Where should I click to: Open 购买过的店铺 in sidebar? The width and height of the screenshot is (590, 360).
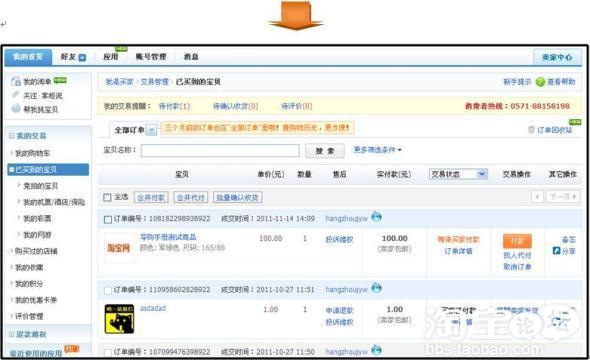click(x=36, y=251)
